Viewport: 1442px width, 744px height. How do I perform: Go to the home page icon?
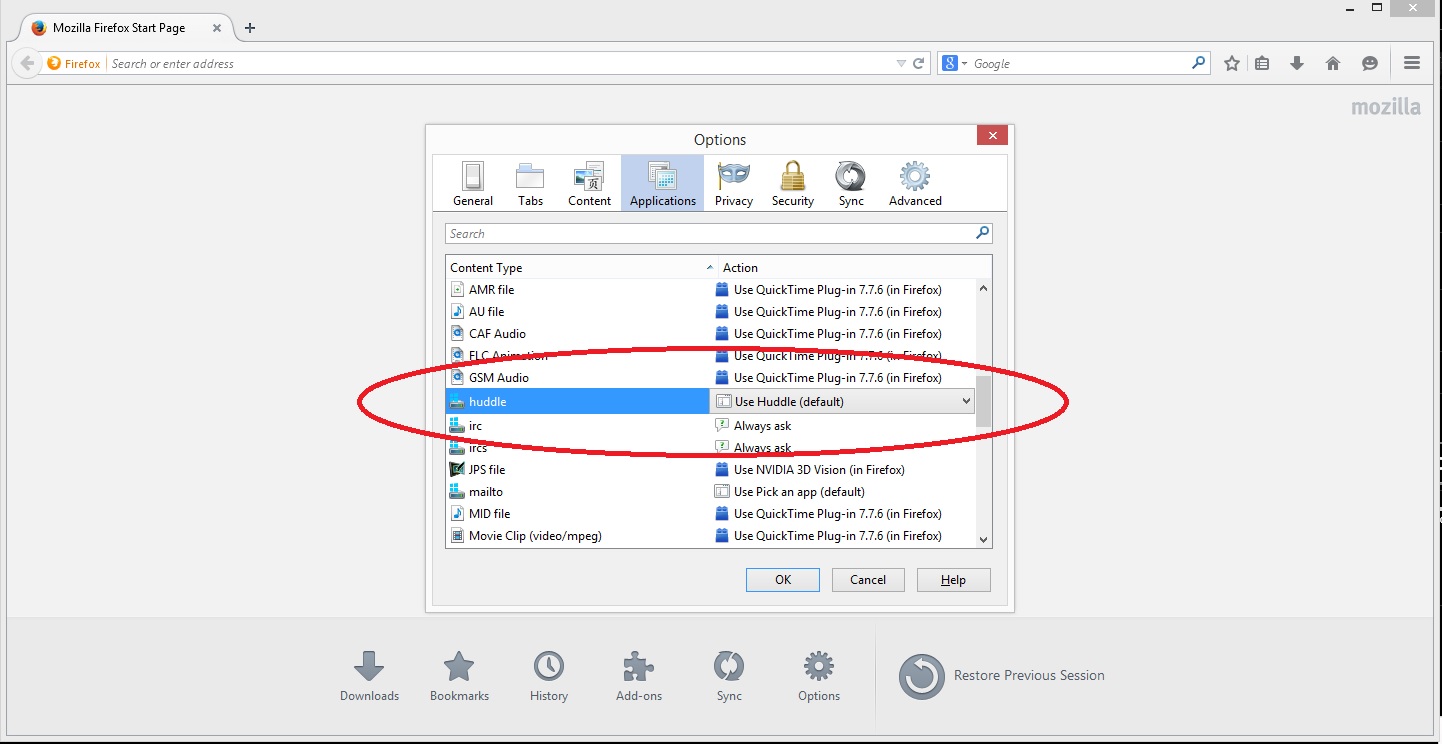(1333, 63)
